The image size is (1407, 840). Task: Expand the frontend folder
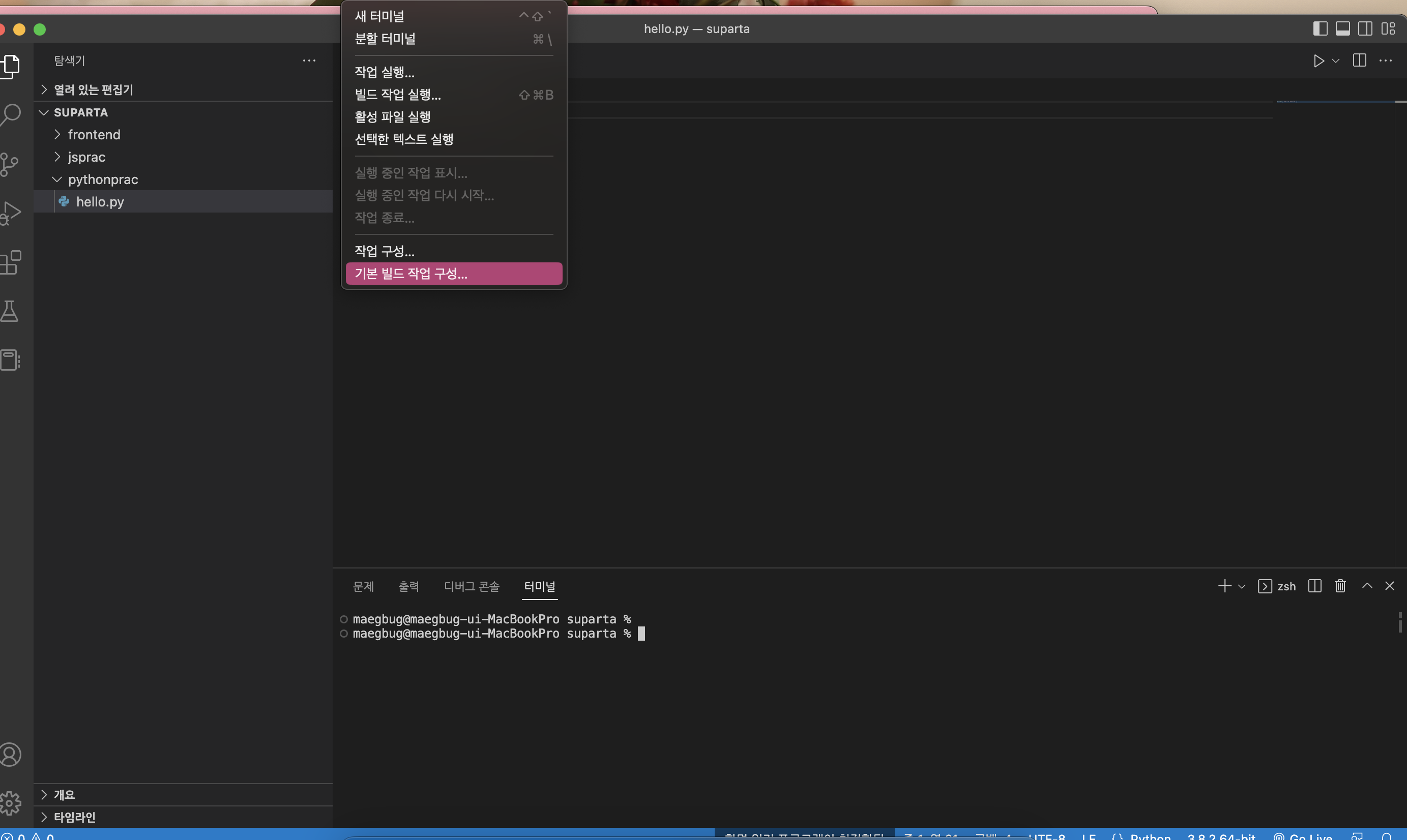click(183, 134)
